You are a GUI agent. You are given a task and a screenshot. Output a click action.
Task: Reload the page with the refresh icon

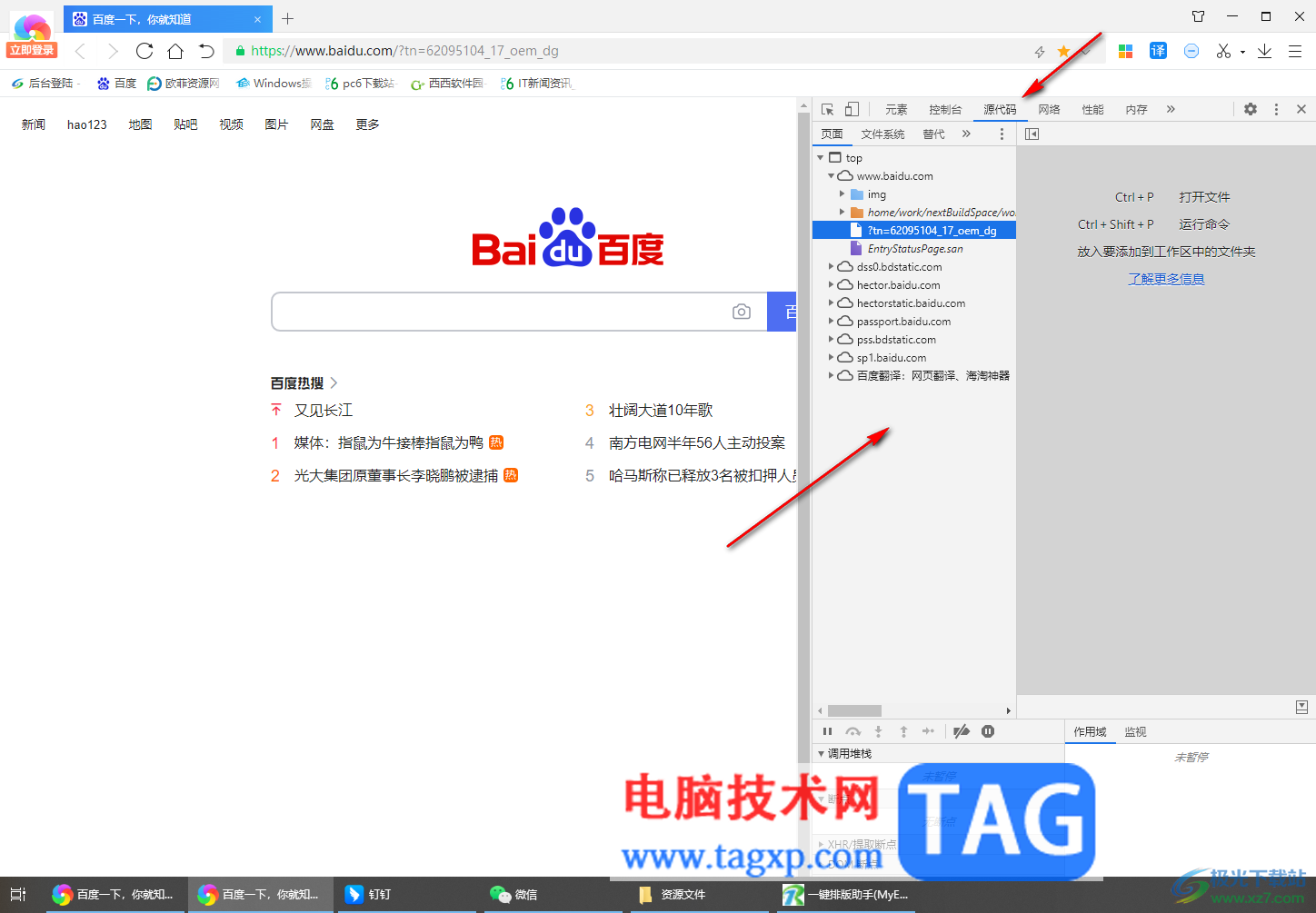click(145, 51)
